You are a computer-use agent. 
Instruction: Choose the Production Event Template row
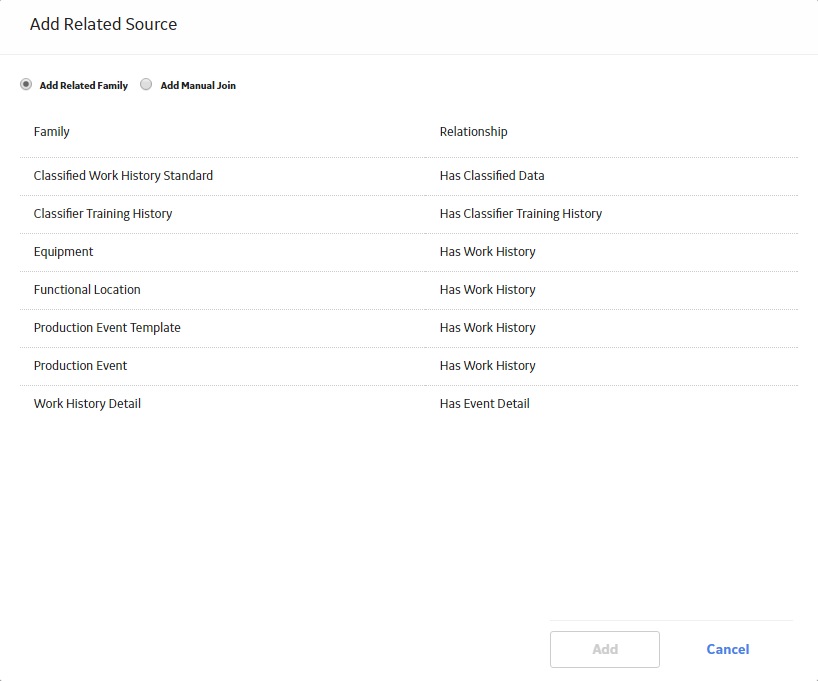pyautogui.click(x=408, y=328)
